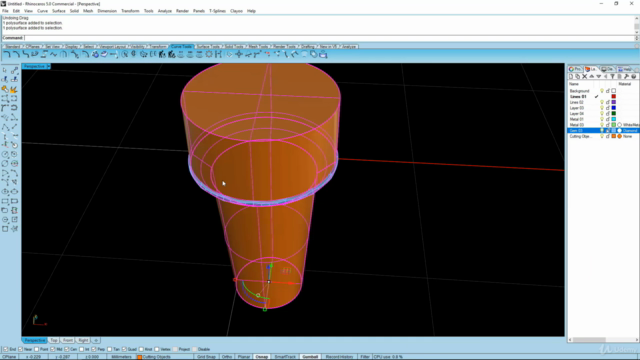Toggle lock icon for Metal 01 layer
This screenshot has height=360, width=640.
(608, 119)
